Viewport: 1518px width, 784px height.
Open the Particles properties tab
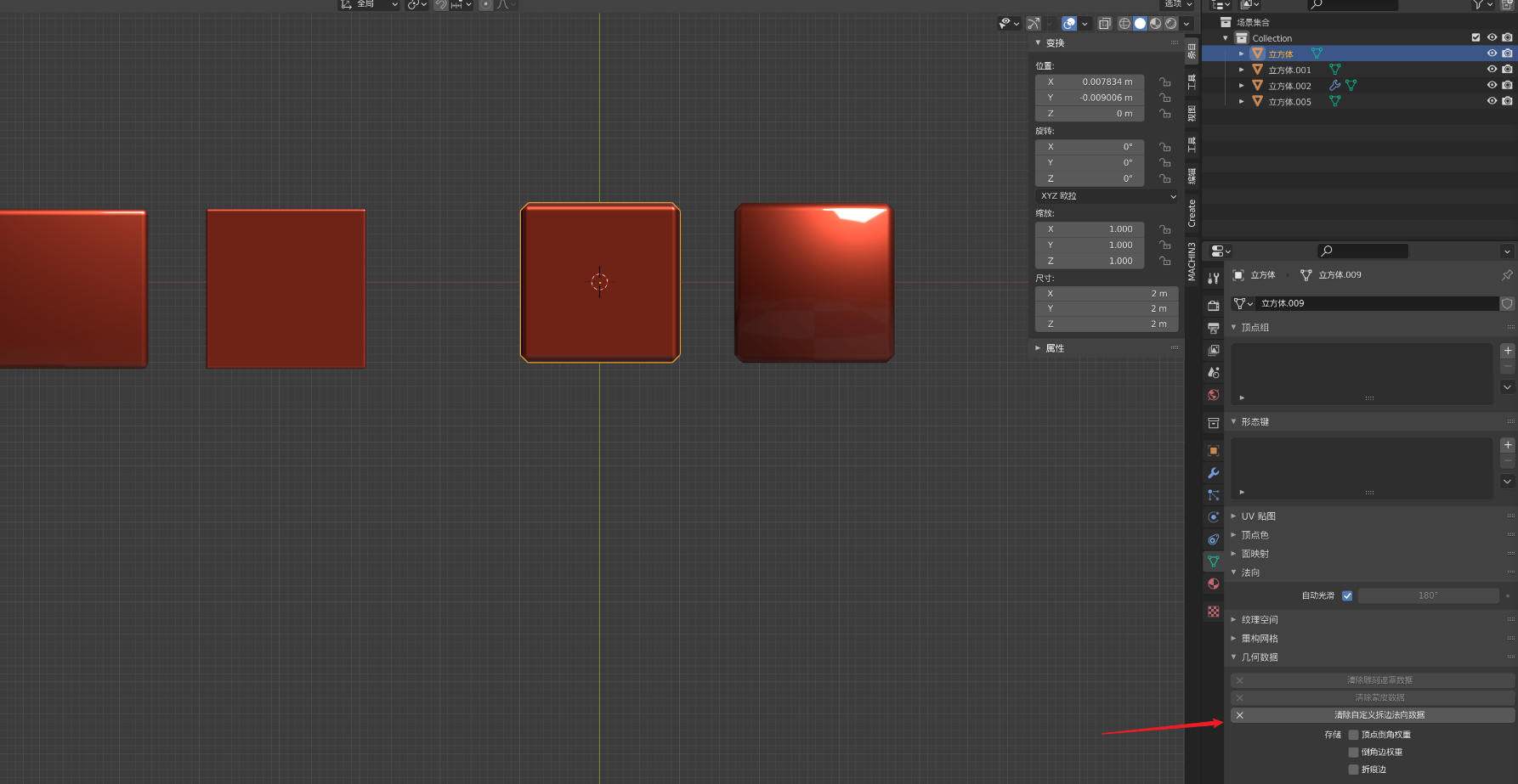click(1213, 495)
